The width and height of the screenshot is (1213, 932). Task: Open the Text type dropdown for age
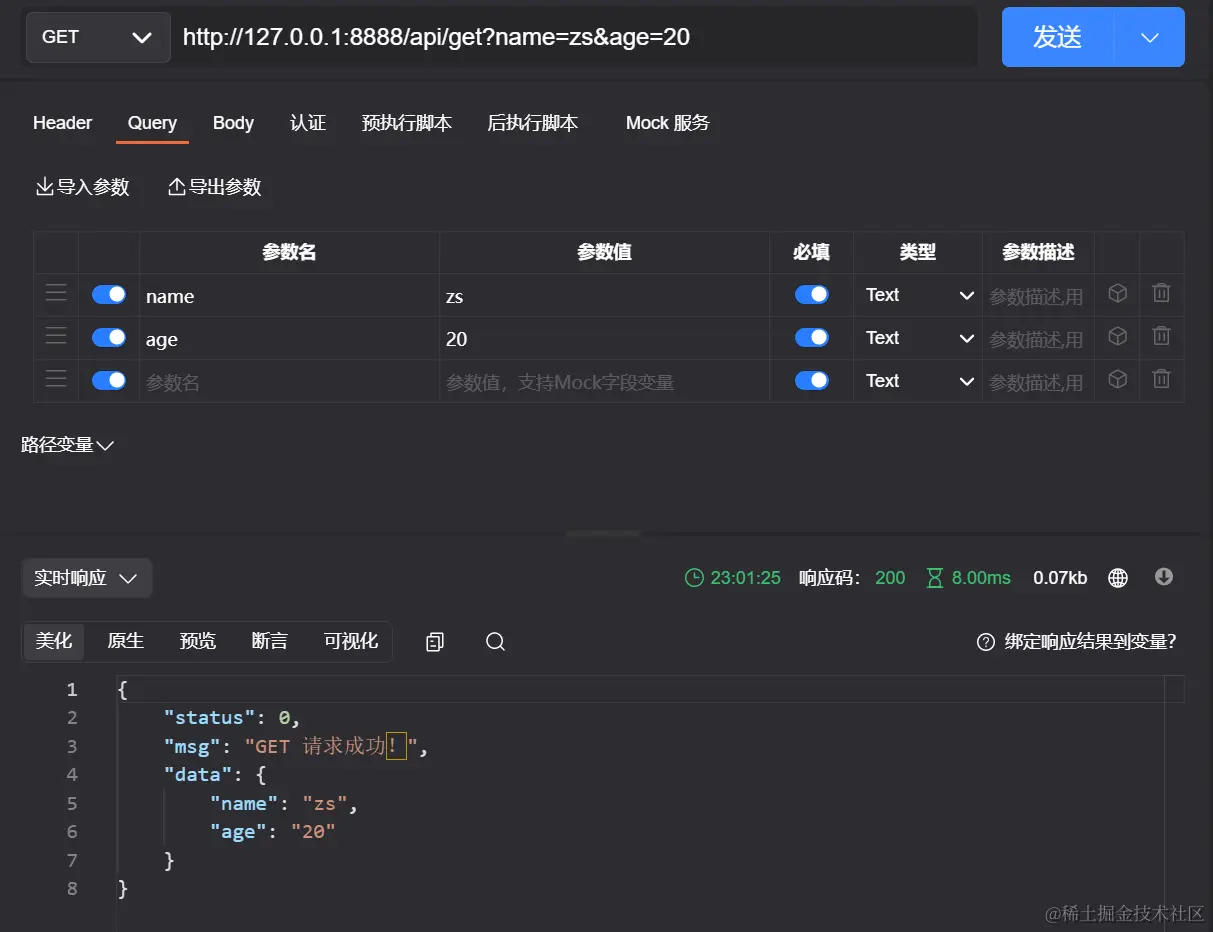[x=917, y=337]
